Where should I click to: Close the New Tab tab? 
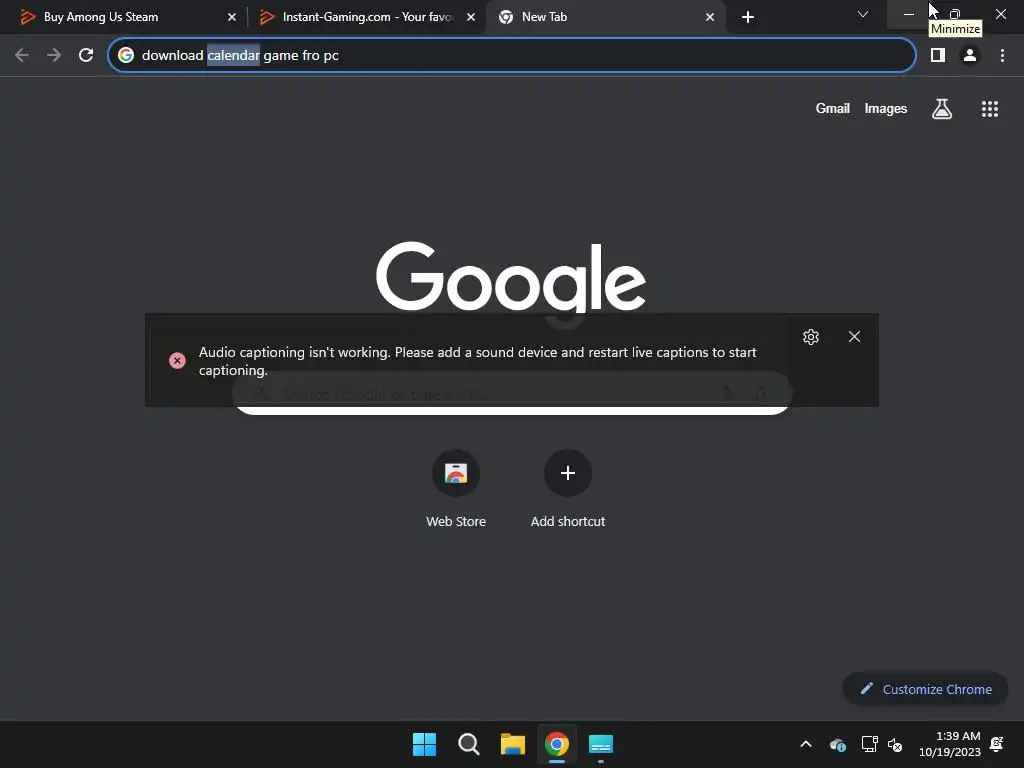pos(710,17)
